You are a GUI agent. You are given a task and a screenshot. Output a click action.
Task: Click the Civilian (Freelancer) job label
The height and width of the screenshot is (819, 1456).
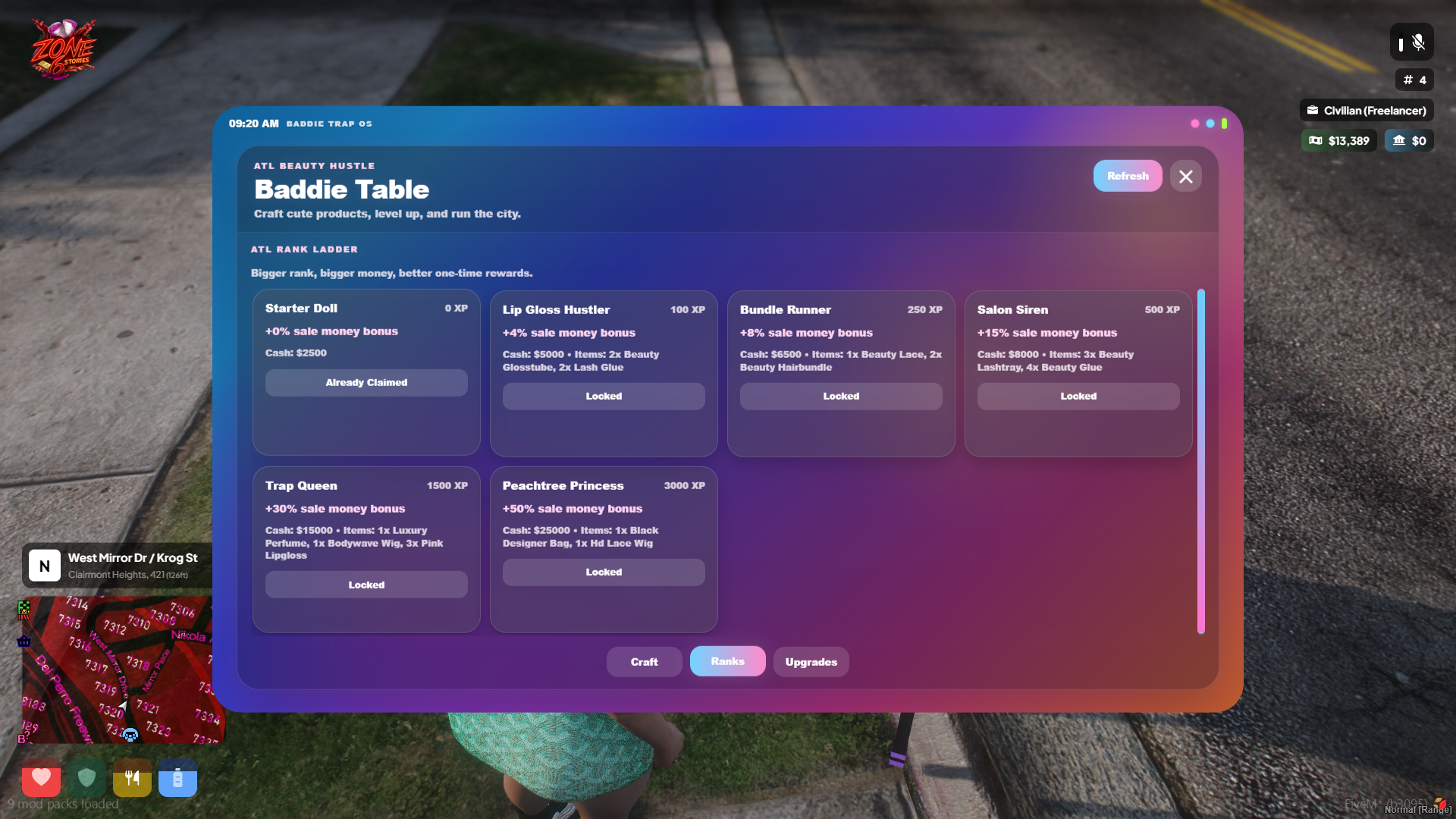(1375, 111)
